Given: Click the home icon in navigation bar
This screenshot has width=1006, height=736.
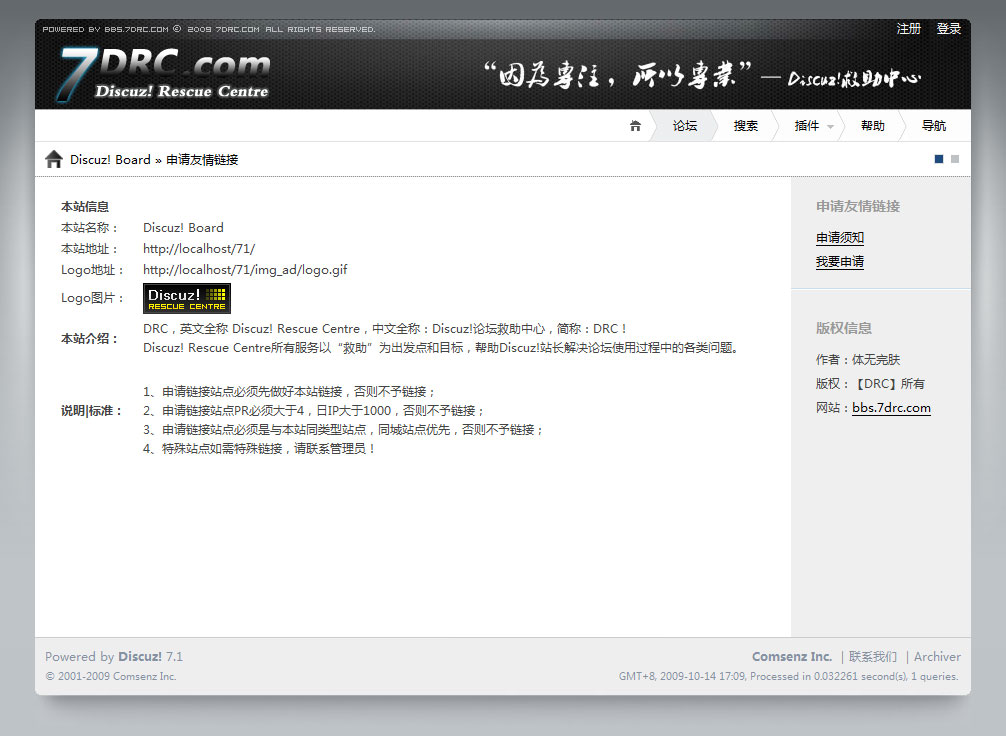Looking at the screenshot, I should pyautogui.click(x=635, y=126).
